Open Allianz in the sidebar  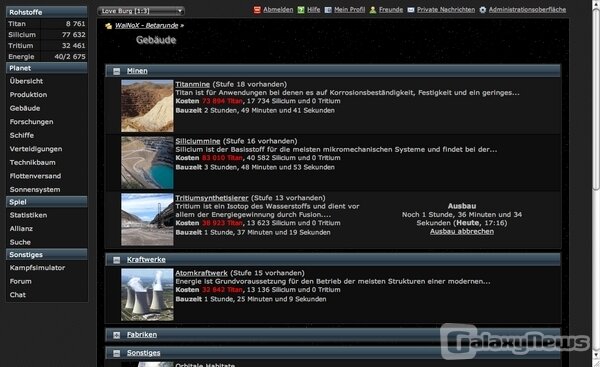[x=21, y=229]
